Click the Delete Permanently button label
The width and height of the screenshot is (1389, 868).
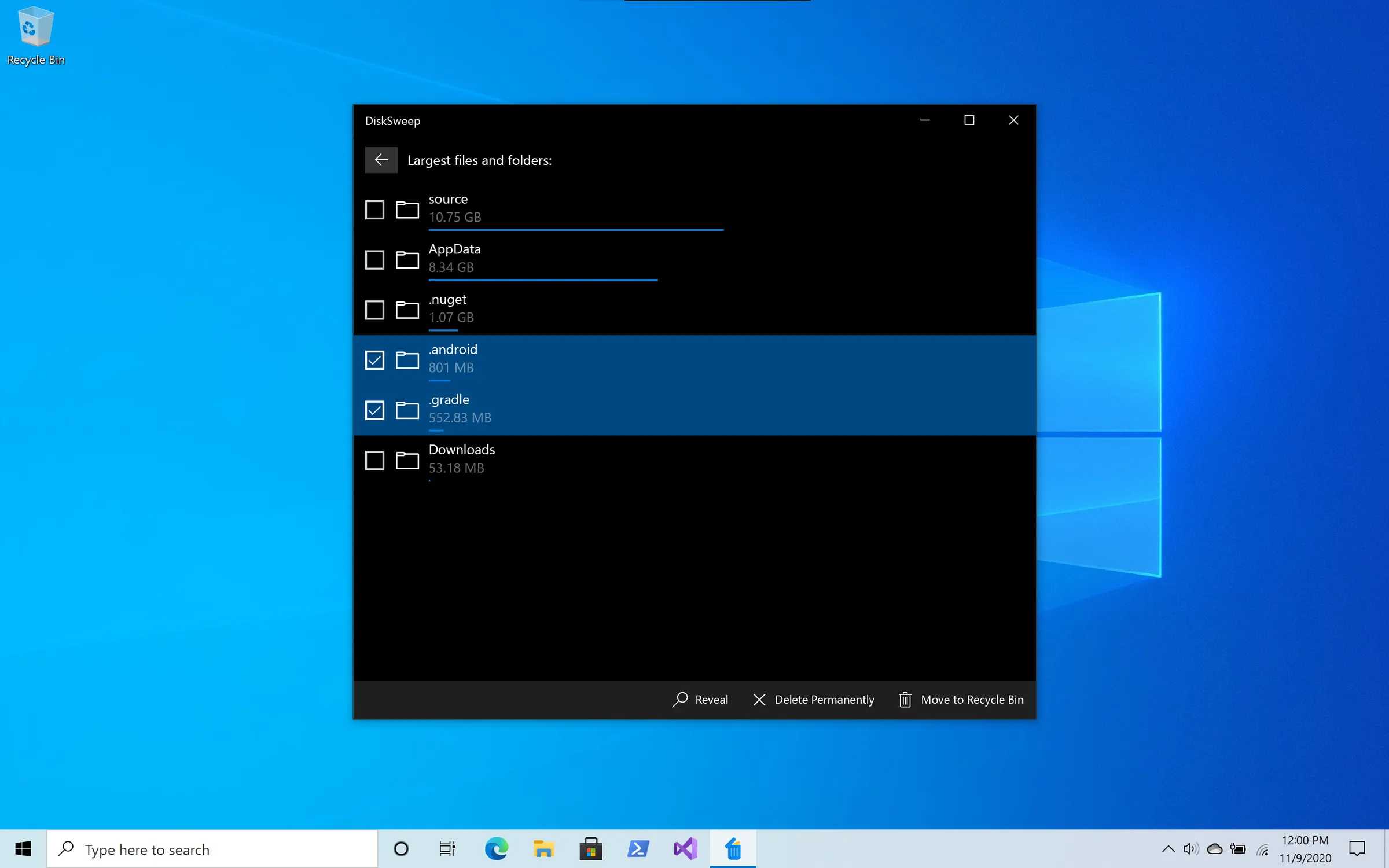[824, 699]
